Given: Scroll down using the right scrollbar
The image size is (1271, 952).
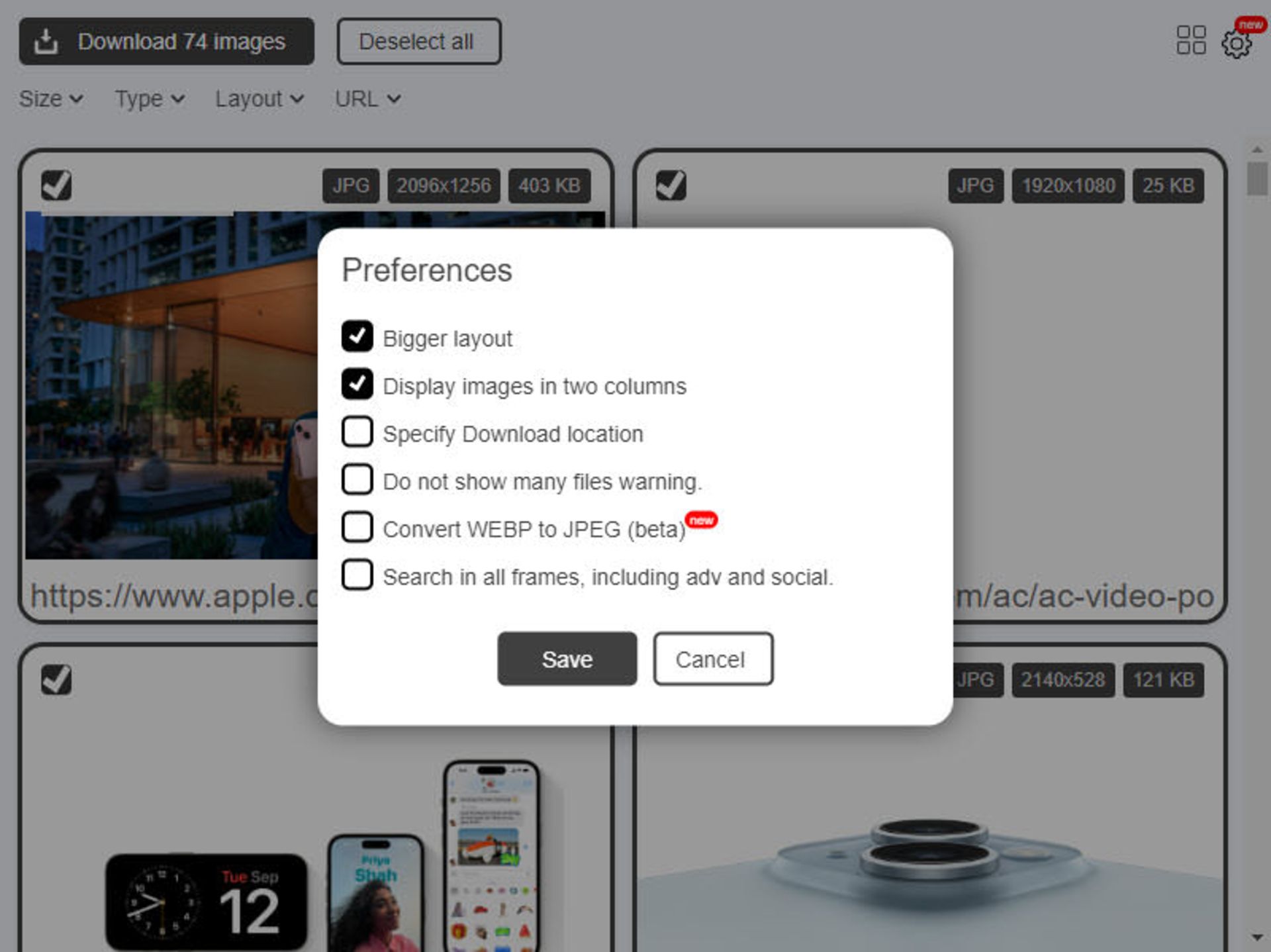Looking at the screenshot, I should [1258, 941].
